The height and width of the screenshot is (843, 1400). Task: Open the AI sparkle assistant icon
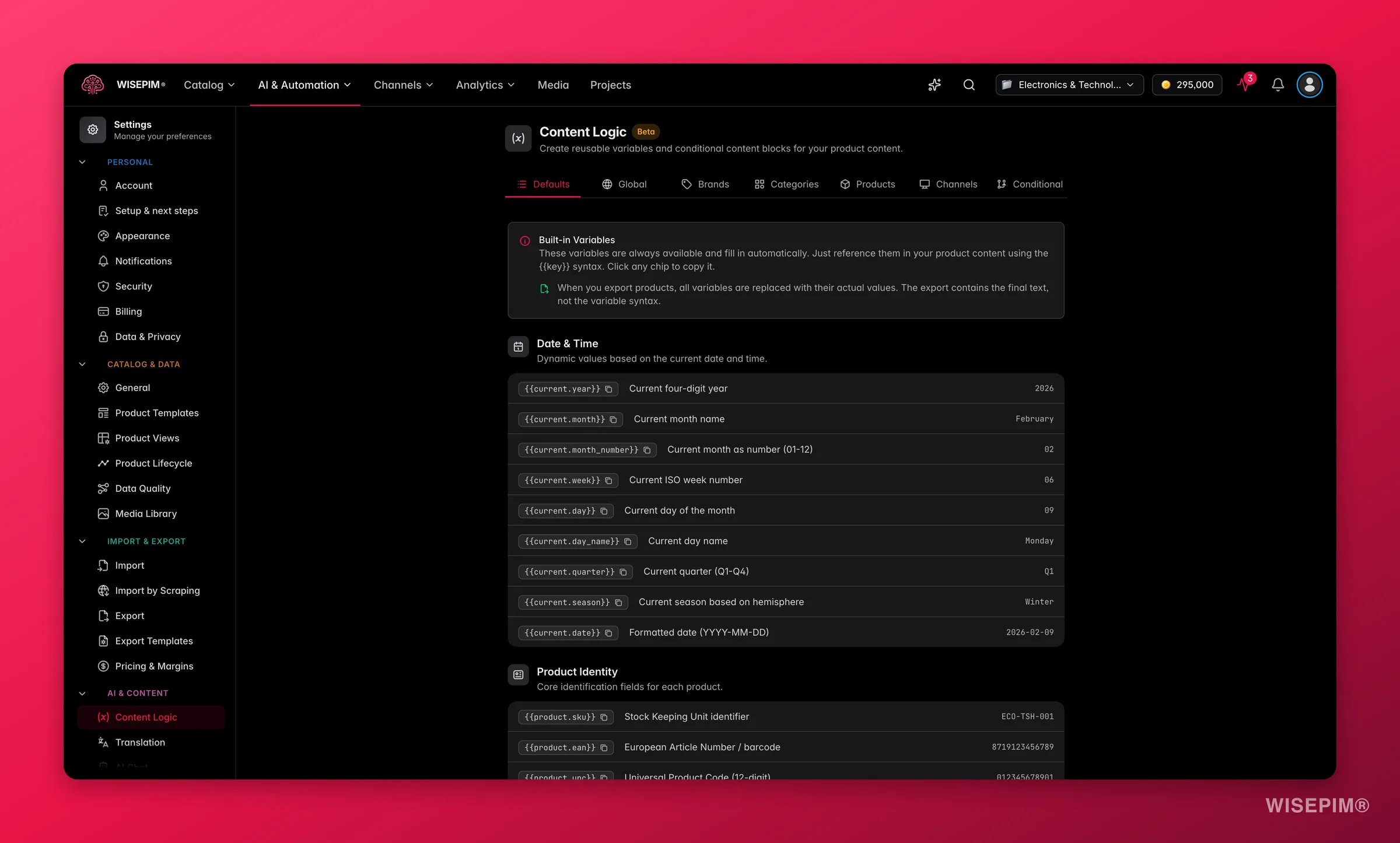pyautogui.click(x=935, y=85)
